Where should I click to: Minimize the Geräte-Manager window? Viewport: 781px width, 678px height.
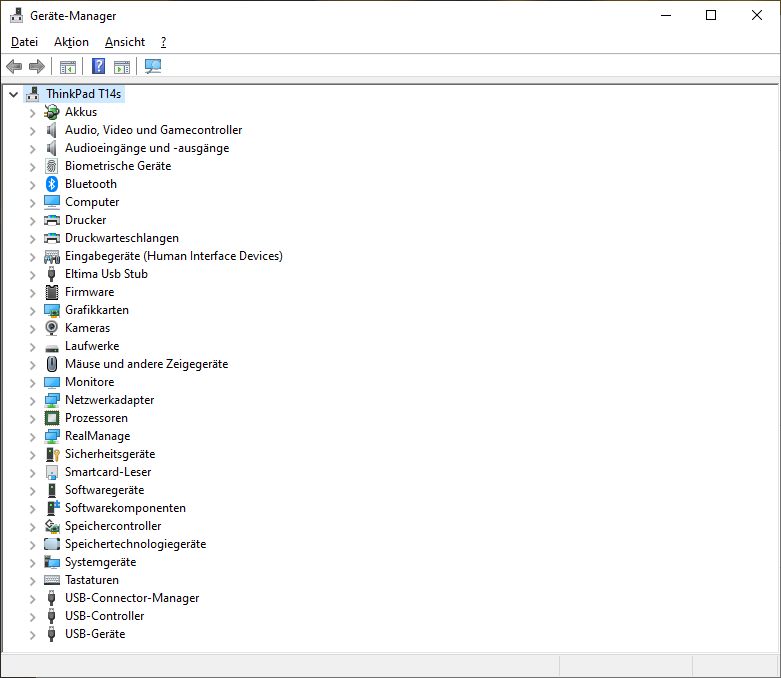pyautogui.click(x=666, y=15)
